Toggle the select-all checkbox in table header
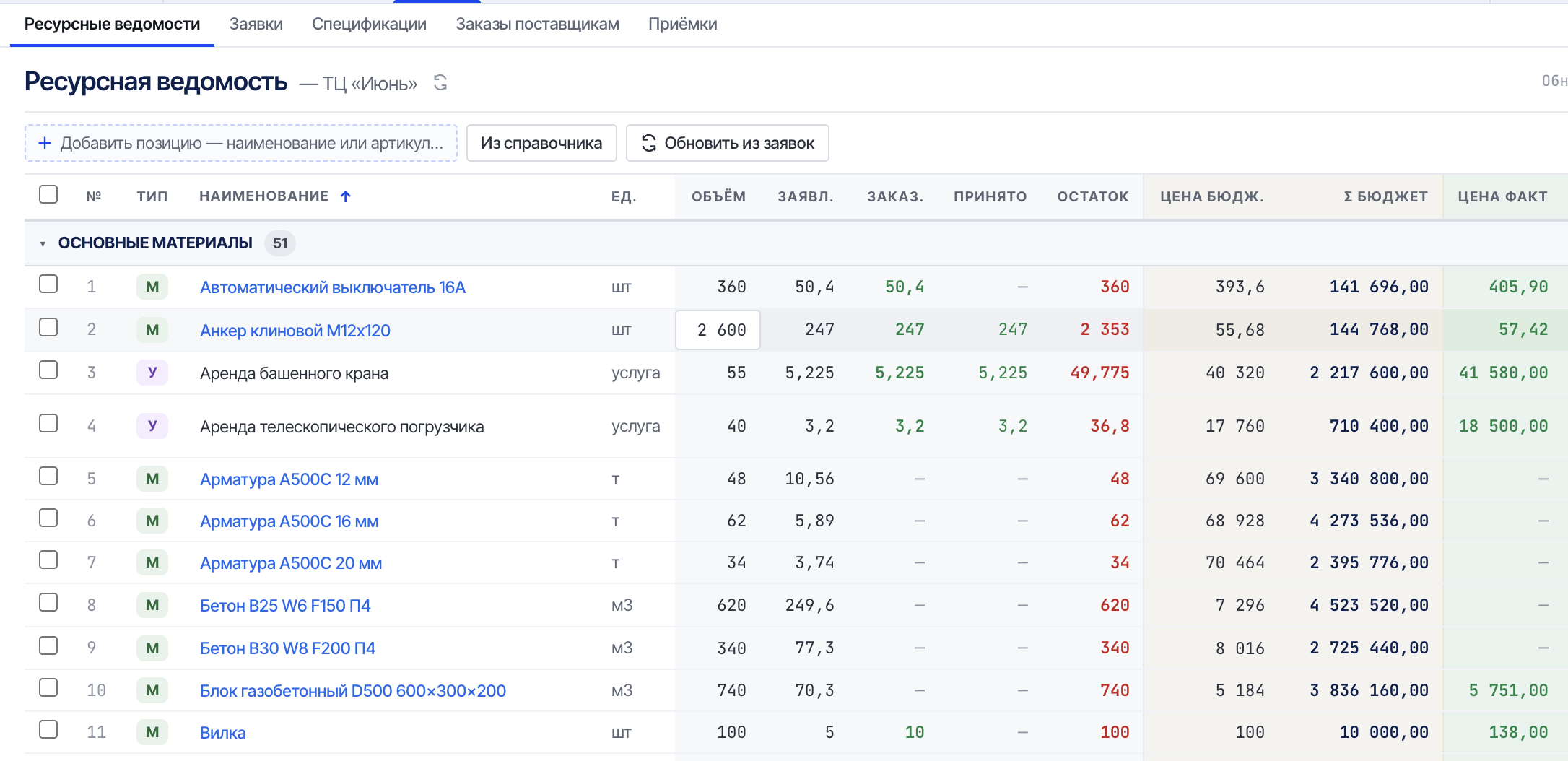The height and width of the screenshot is (761, 1568). point(48,194)
